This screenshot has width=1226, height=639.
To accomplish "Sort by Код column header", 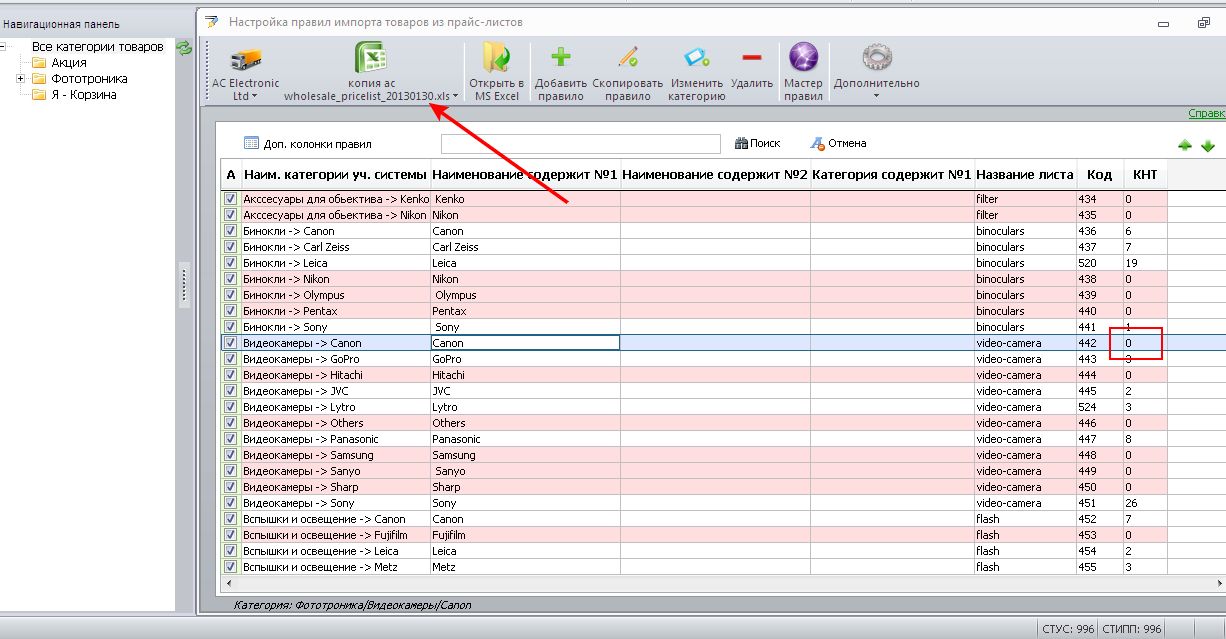I will 1099,175.
